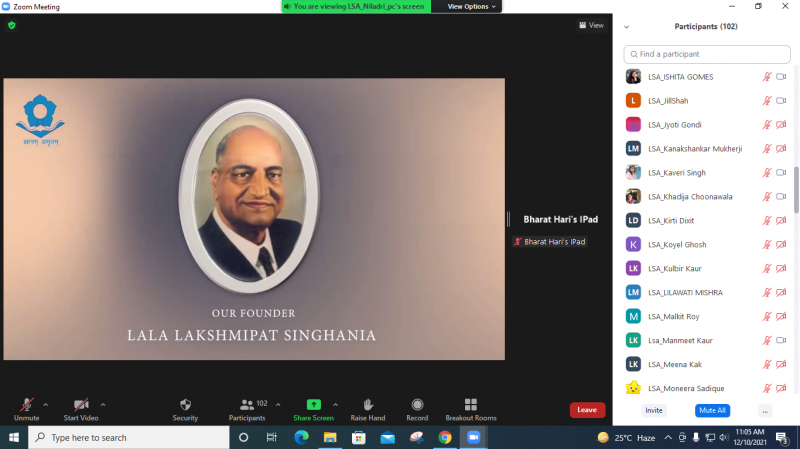Open the Security shield icon
The width and height of the screenshot is (800, 449).
click(185, 404)
